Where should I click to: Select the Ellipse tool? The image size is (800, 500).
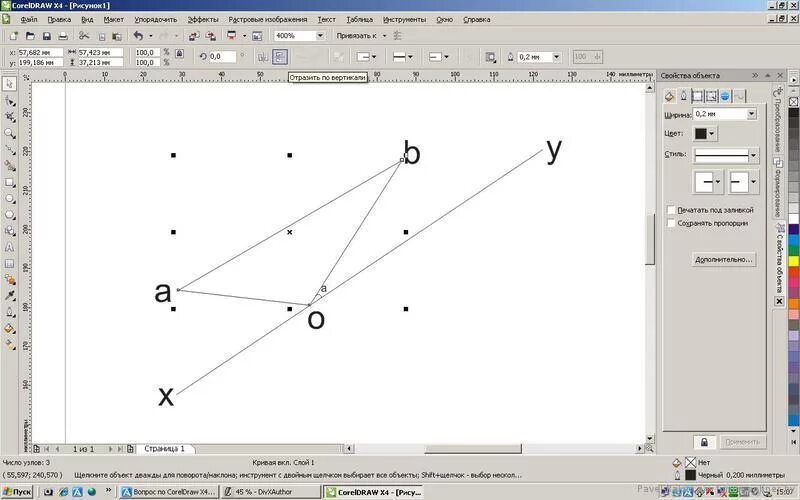(10, 198)
